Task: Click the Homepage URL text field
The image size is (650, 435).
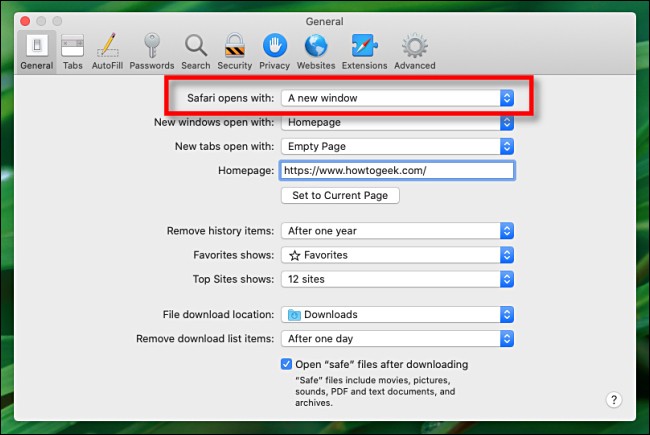Action: (397, 171)
